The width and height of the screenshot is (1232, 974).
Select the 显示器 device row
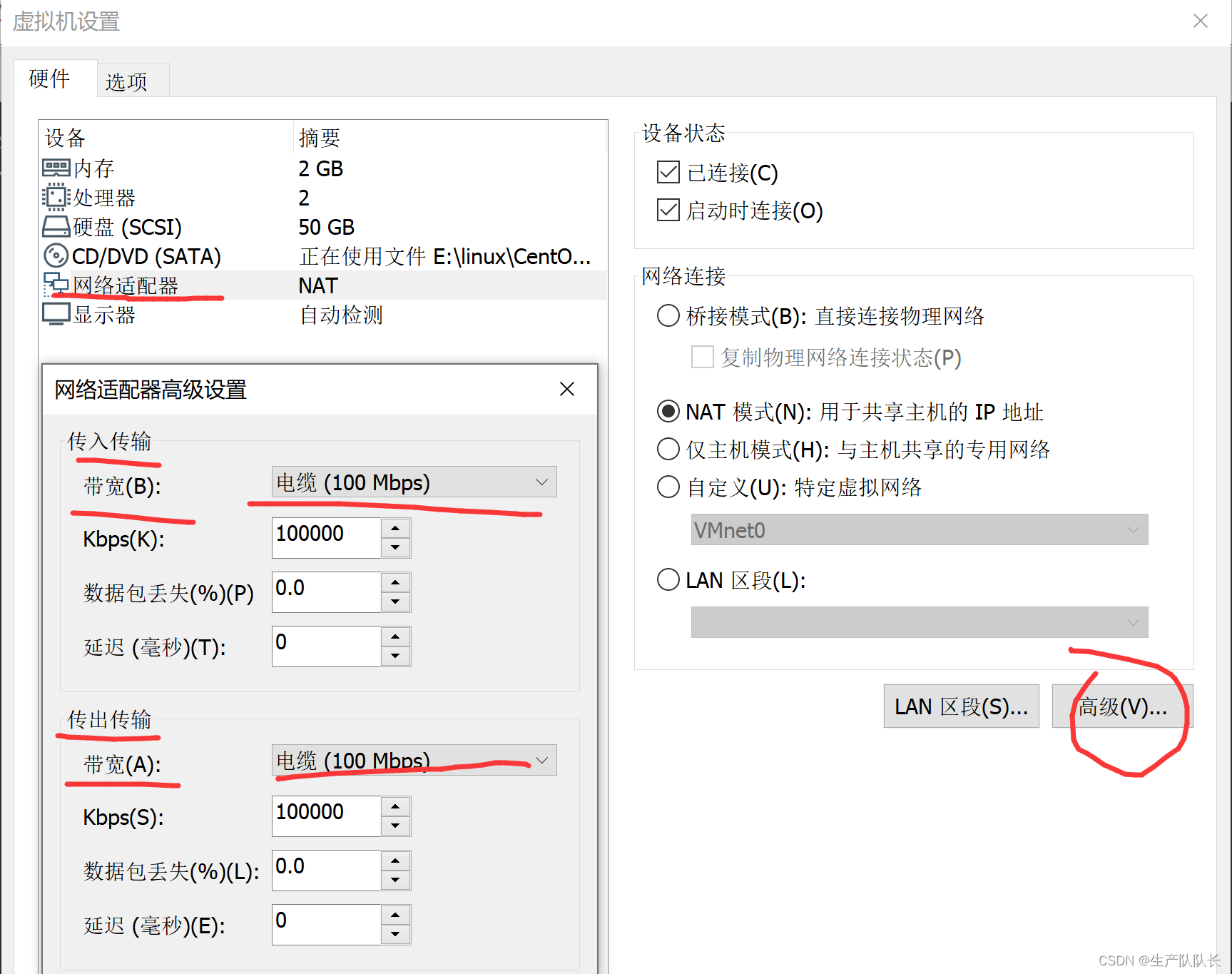(x=323, y=315)
